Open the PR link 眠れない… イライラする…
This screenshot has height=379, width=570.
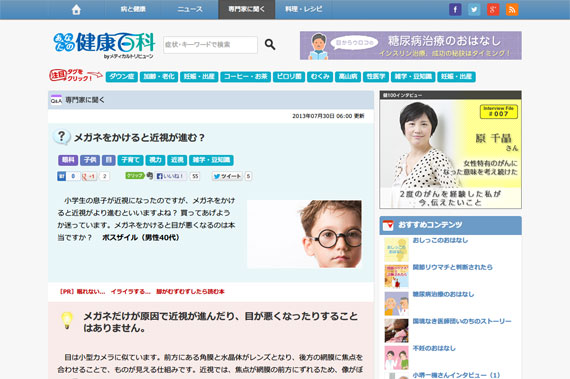click(142, 291)
